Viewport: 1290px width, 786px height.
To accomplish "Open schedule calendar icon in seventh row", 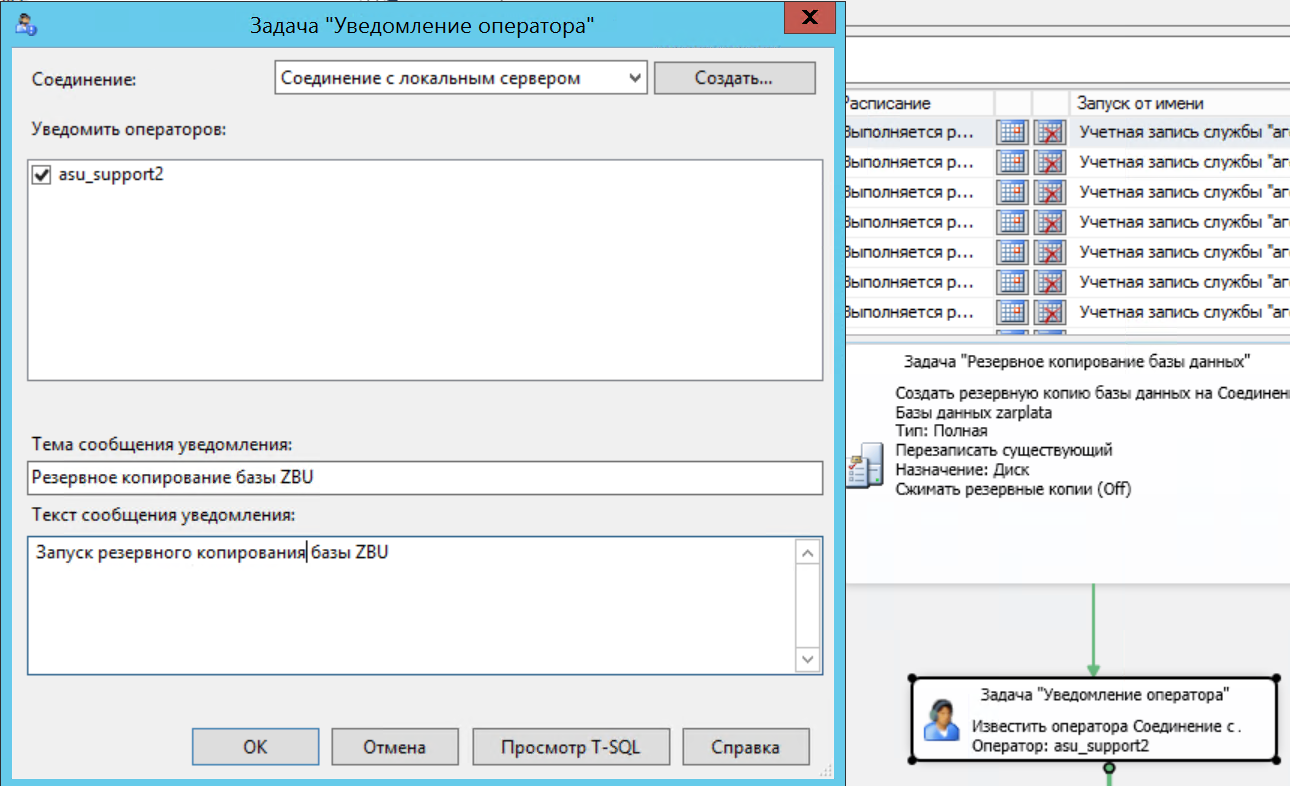I will coord(1013,312).
